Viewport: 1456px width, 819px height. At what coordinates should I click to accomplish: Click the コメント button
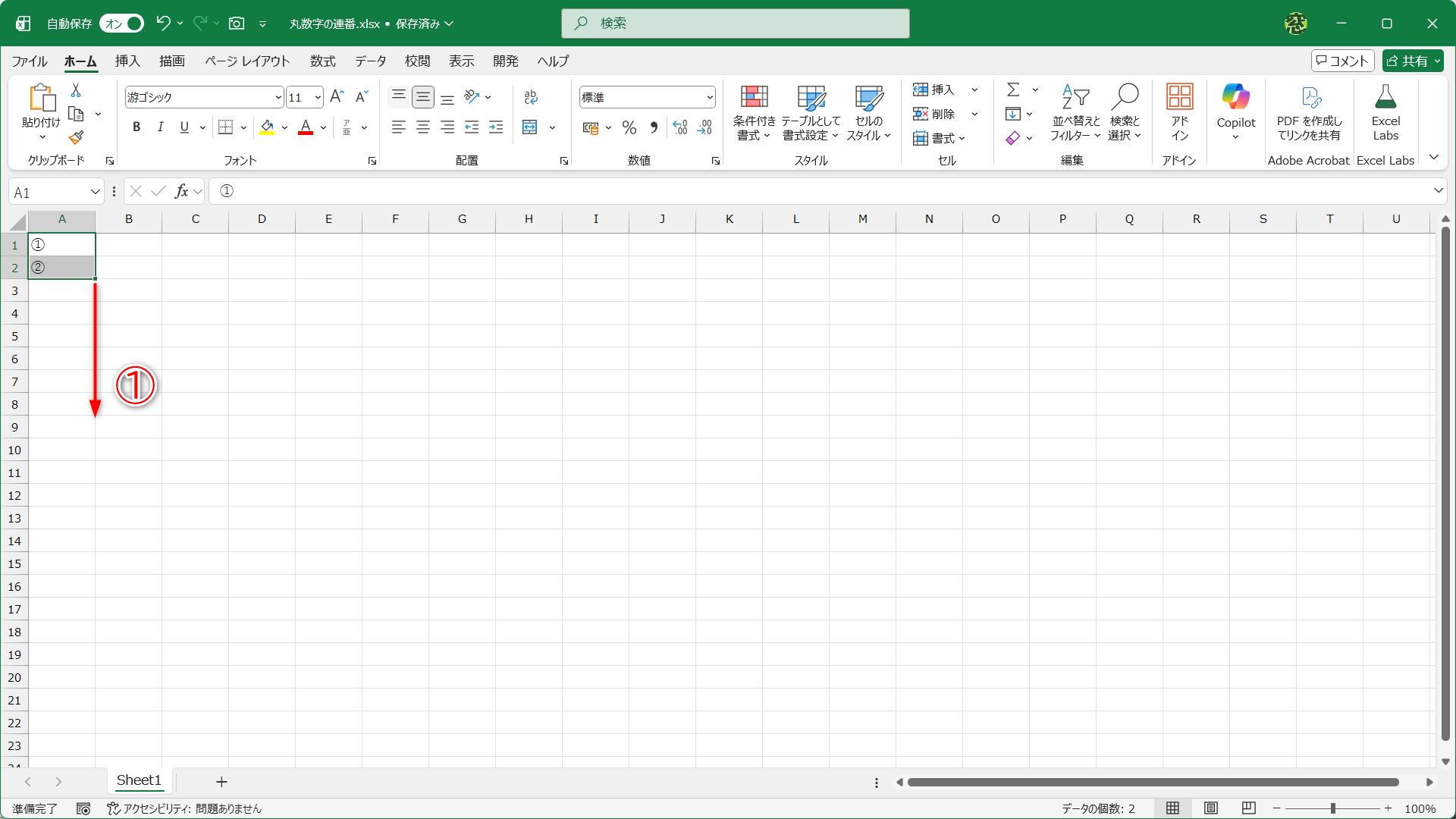(x=1342, y=61)
